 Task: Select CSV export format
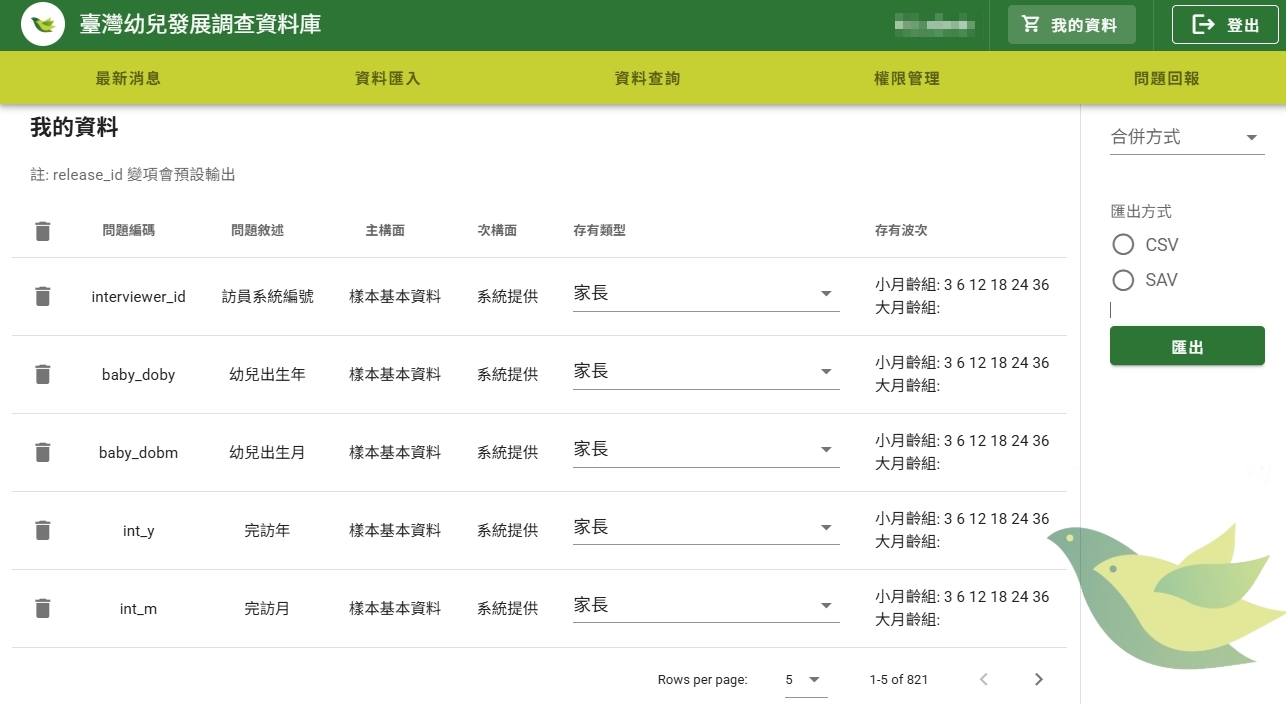point(1123,245)
